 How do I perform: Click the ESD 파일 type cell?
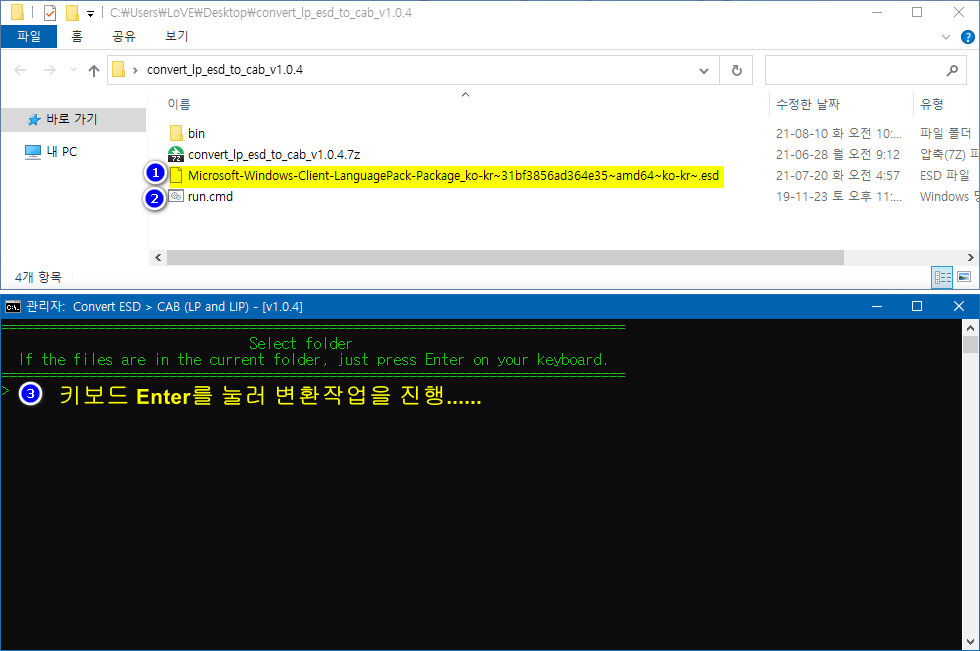[944, 176]
